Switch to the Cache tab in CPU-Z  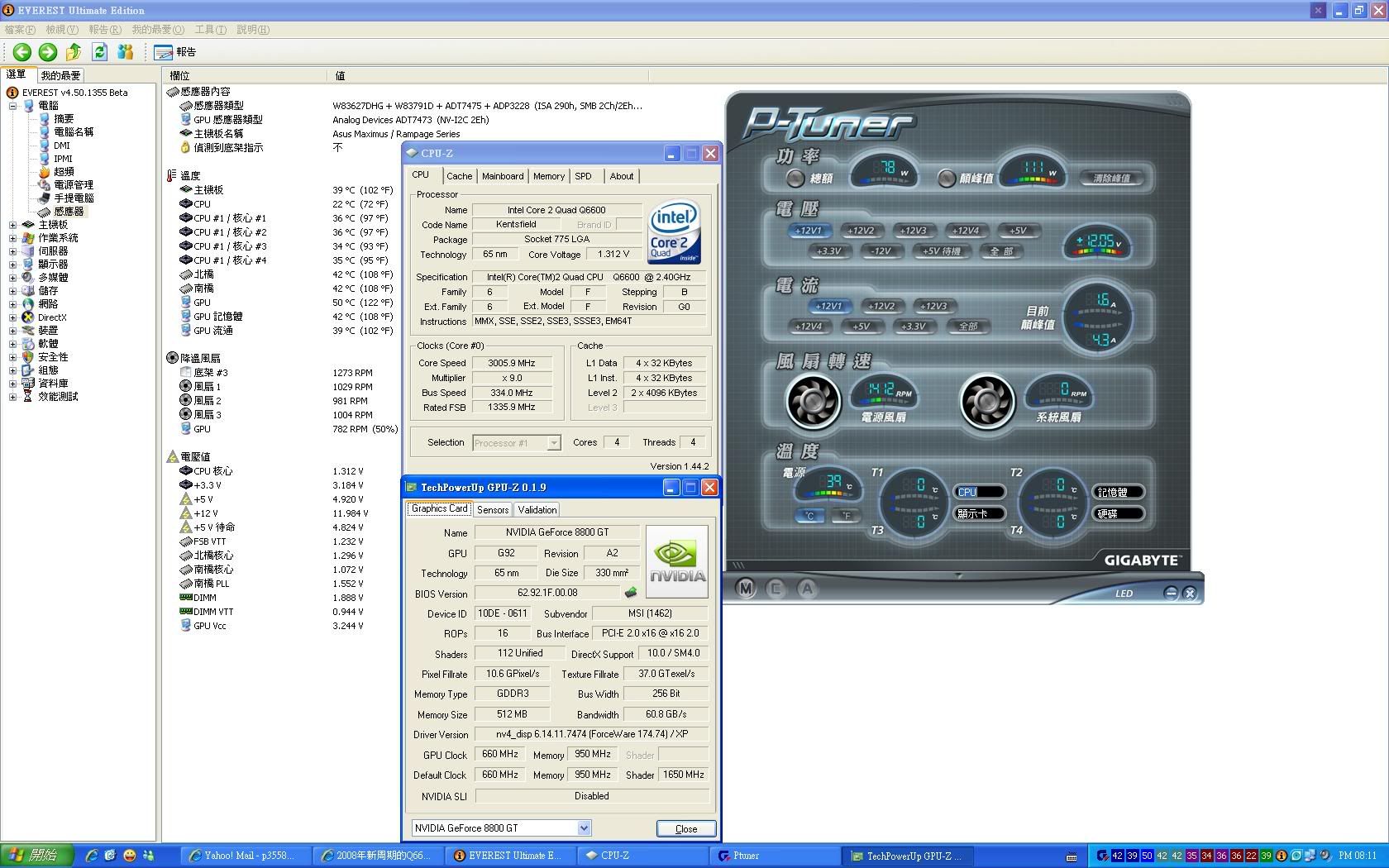(459, 176)
